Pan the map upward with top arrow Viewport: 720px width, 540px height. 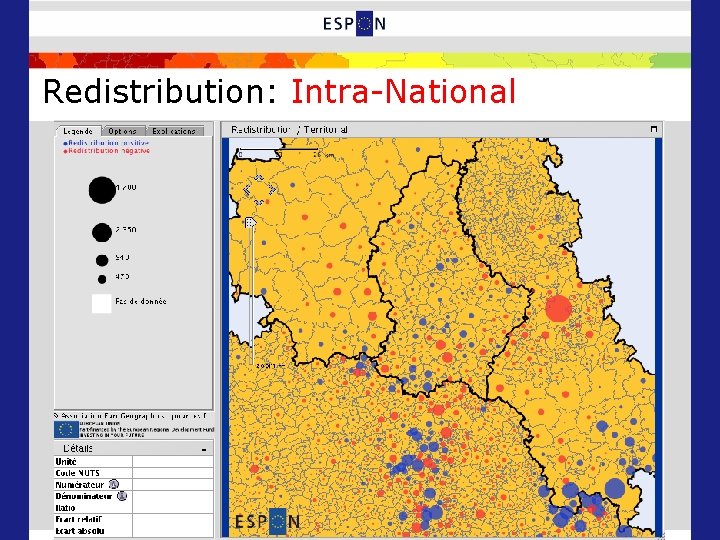[259, 178]
